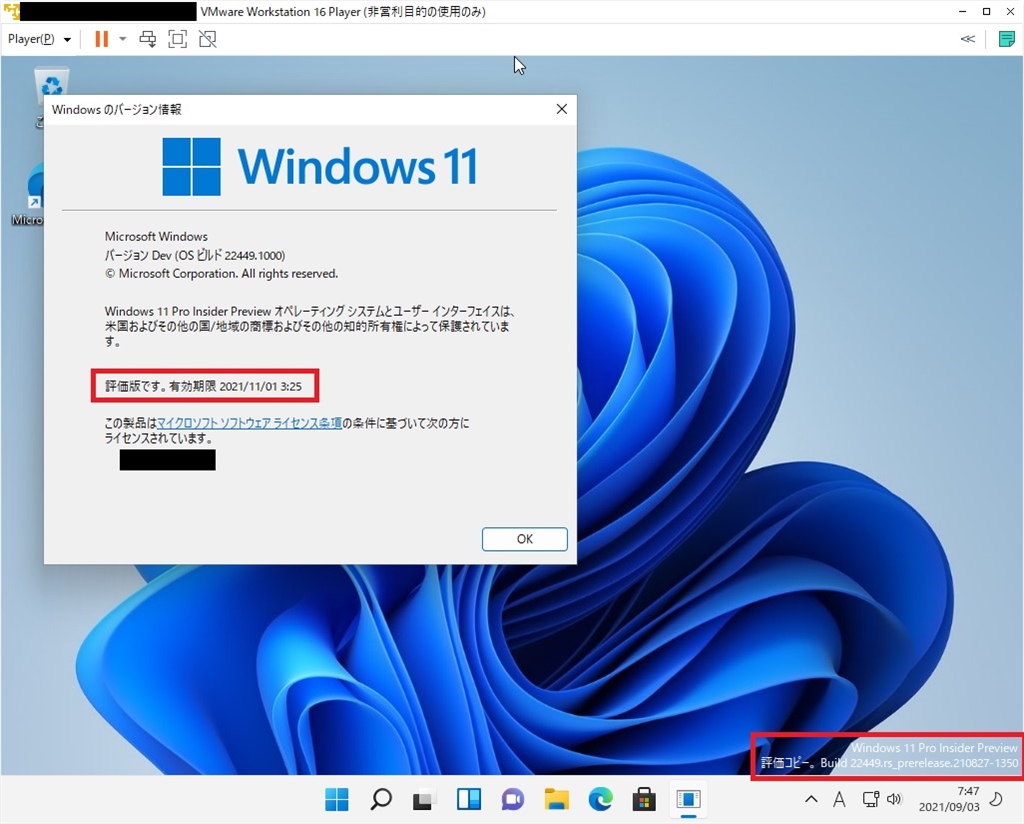Click the Microsoft Corporation copyright line
The height and width of the screenshot is (824, 1024).
(x=221, y=274)
